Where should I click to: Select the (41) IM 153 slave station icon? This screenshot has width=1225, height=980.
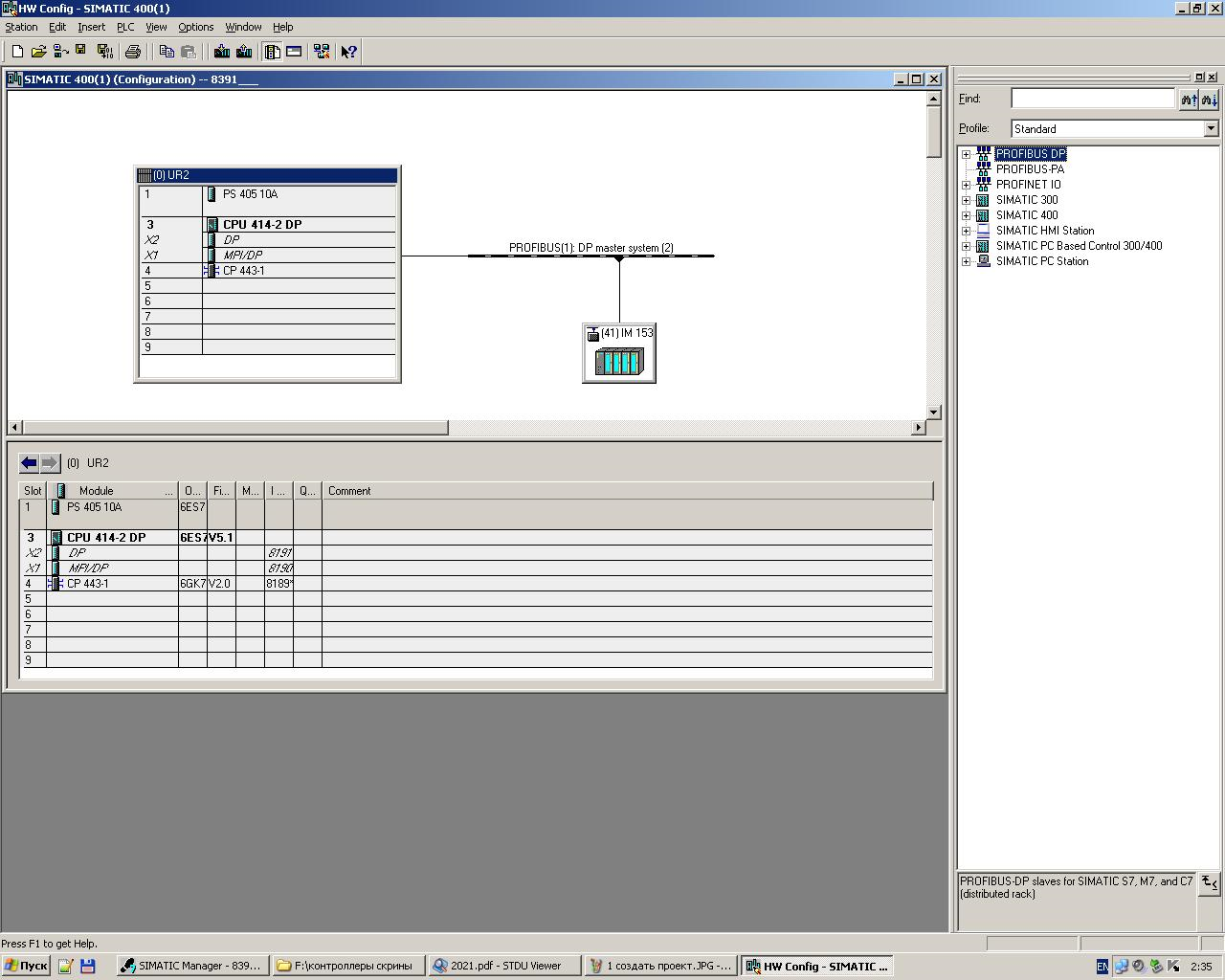click(x=619, y=353)
